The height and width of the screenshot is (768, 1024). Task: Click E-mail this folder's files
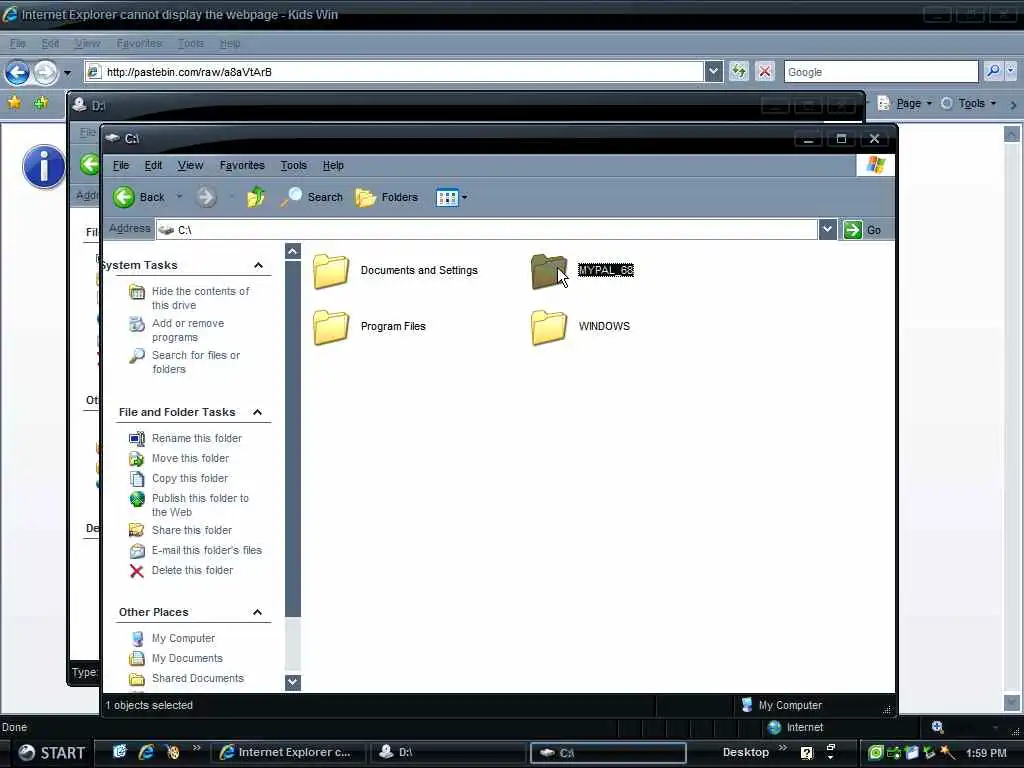click(206, 551)
